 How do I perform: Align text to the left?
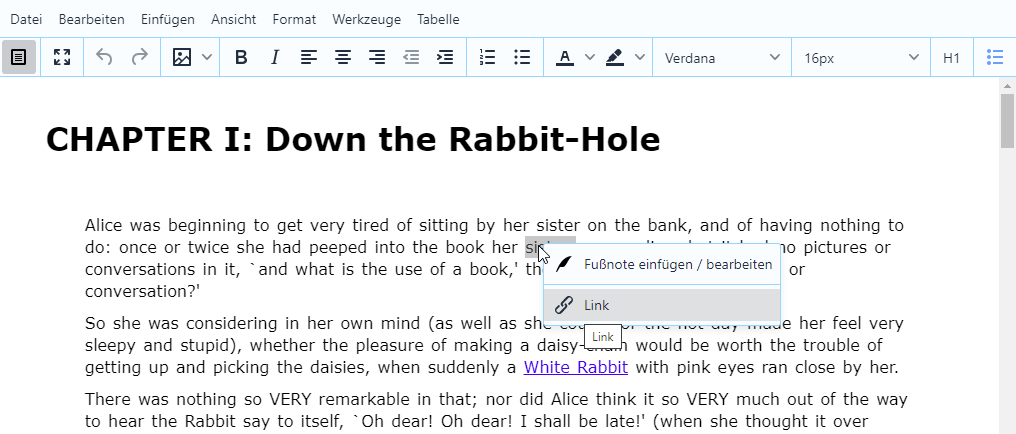pyautogui.click(x=309, y=58)
